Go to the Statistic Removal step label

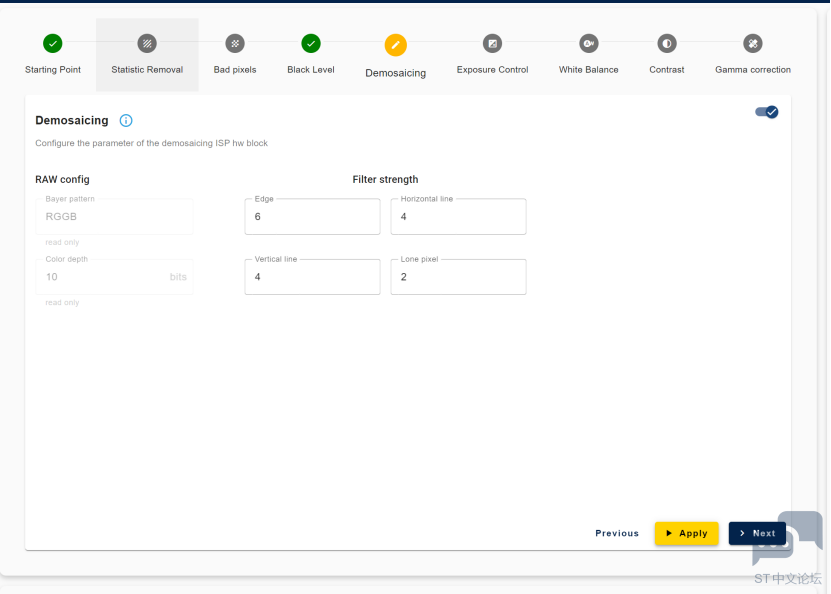pos(147,69)
